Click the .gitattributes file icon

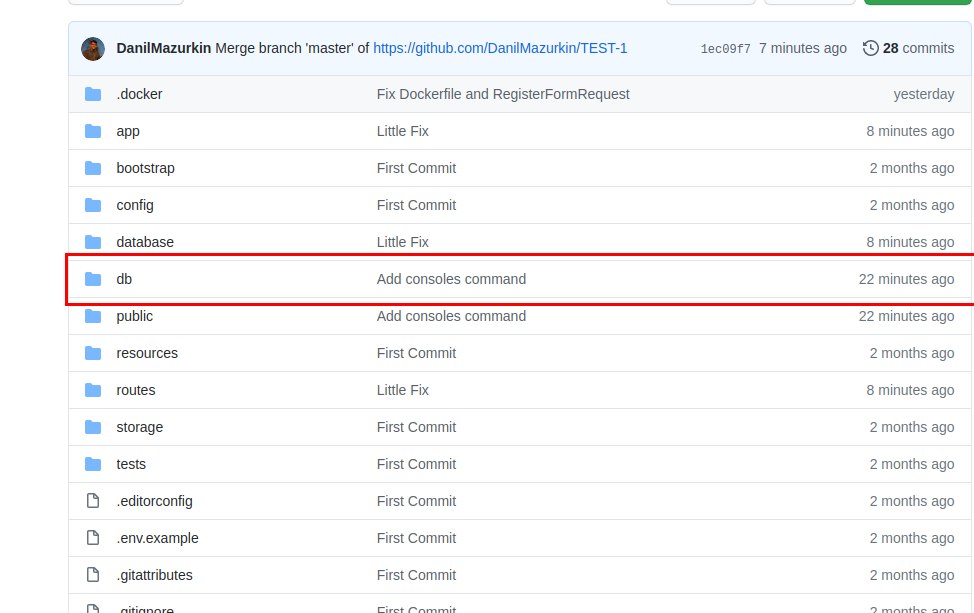pos(93,575)
